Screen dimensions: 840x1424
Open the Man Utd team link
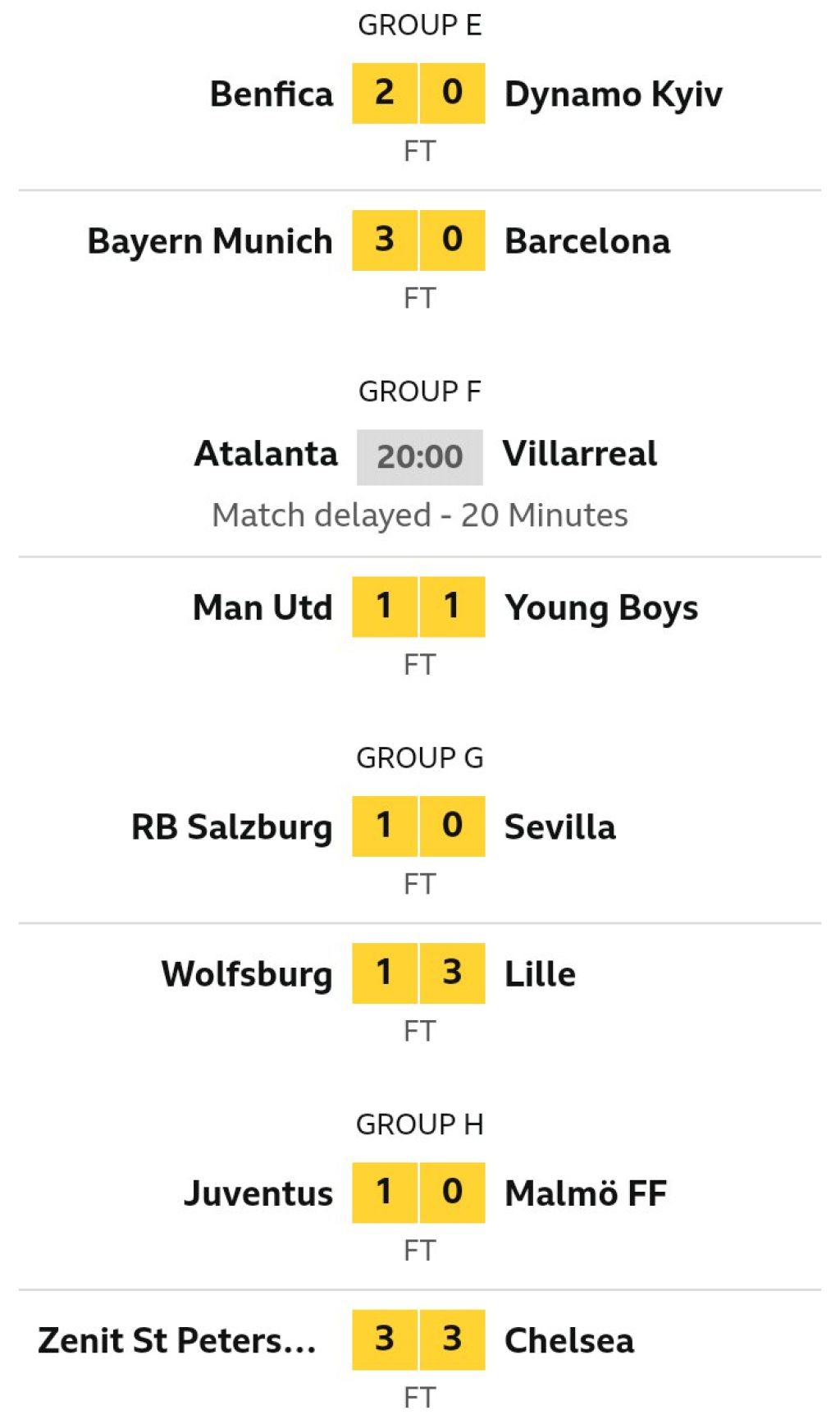click(x=262, y=608)
